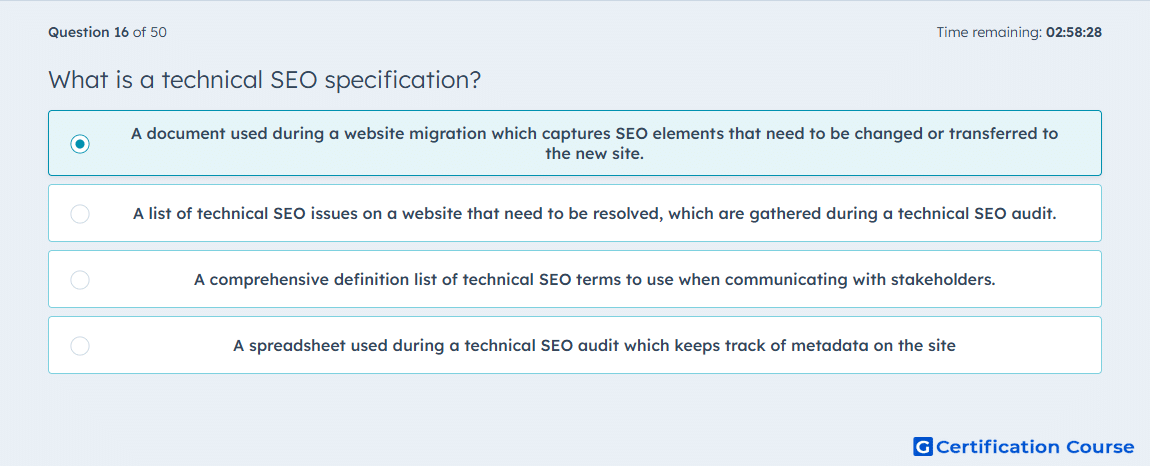Select the radio button for definition list answer
This screenshot has height=466, width=1150.
point(80,280)
